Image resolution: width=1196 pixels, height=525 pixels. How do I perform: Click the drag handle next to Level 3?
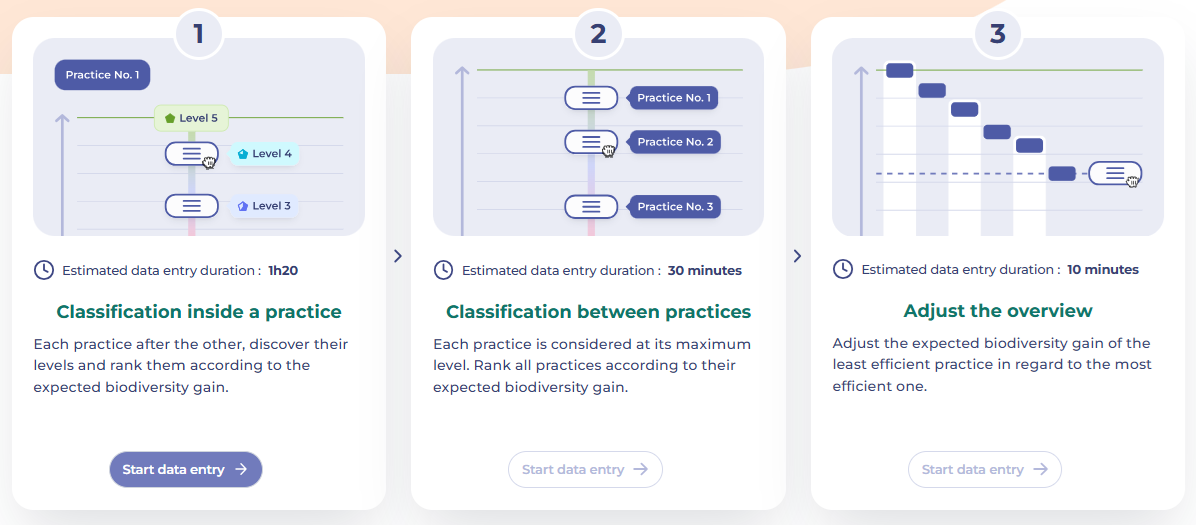(x=191, y=205)
